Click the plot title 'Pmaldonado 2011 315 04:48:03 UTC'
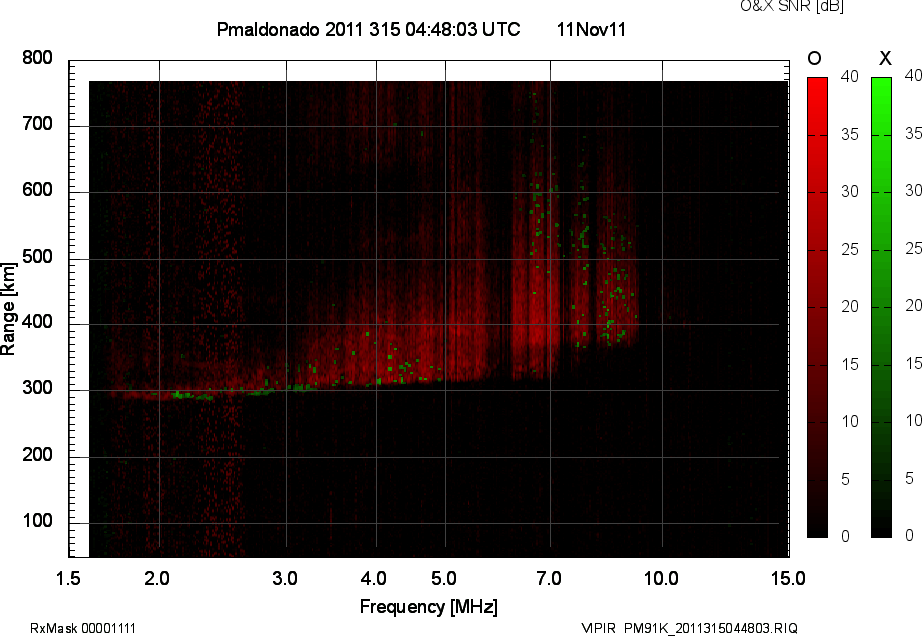The width and height of the screenshot is (922, 636). [x=368, y=29]
